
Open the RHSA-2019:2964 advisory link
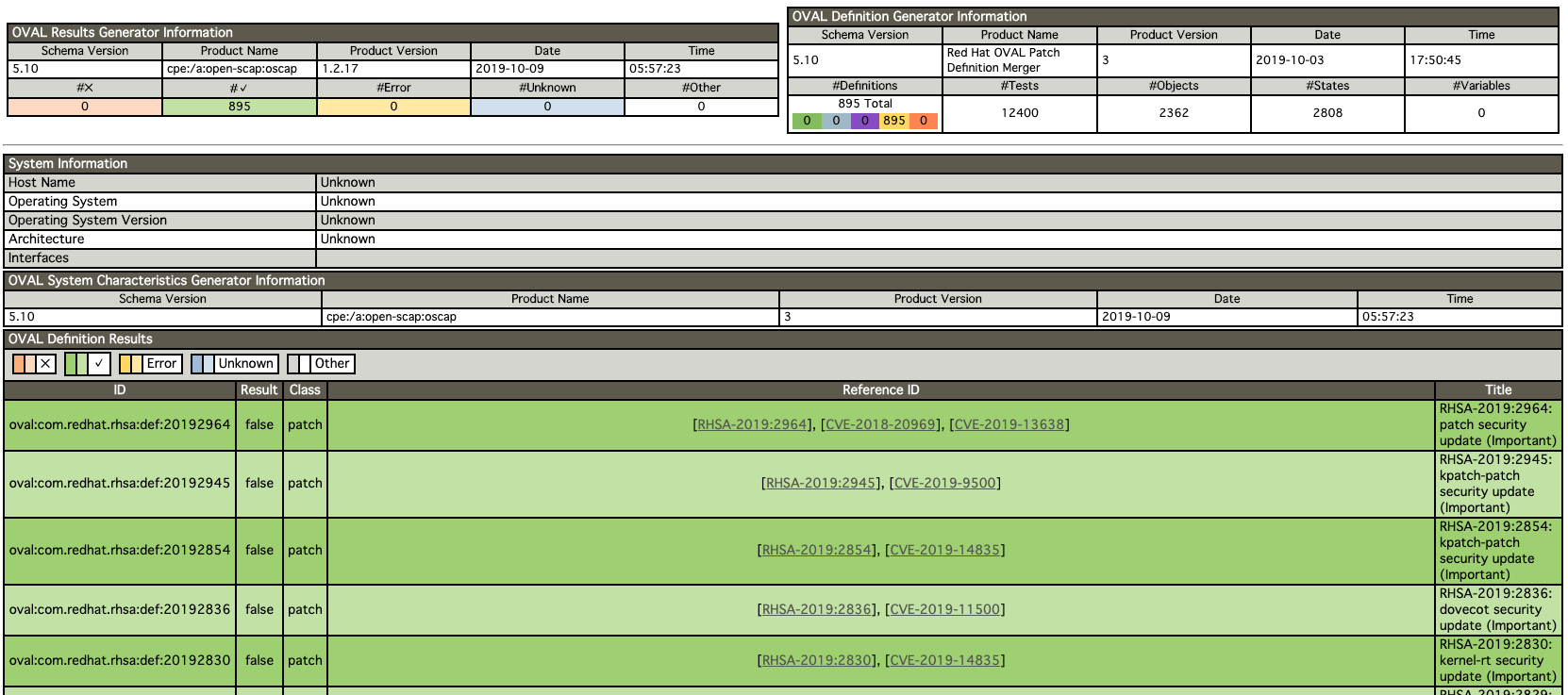[753, 424]
